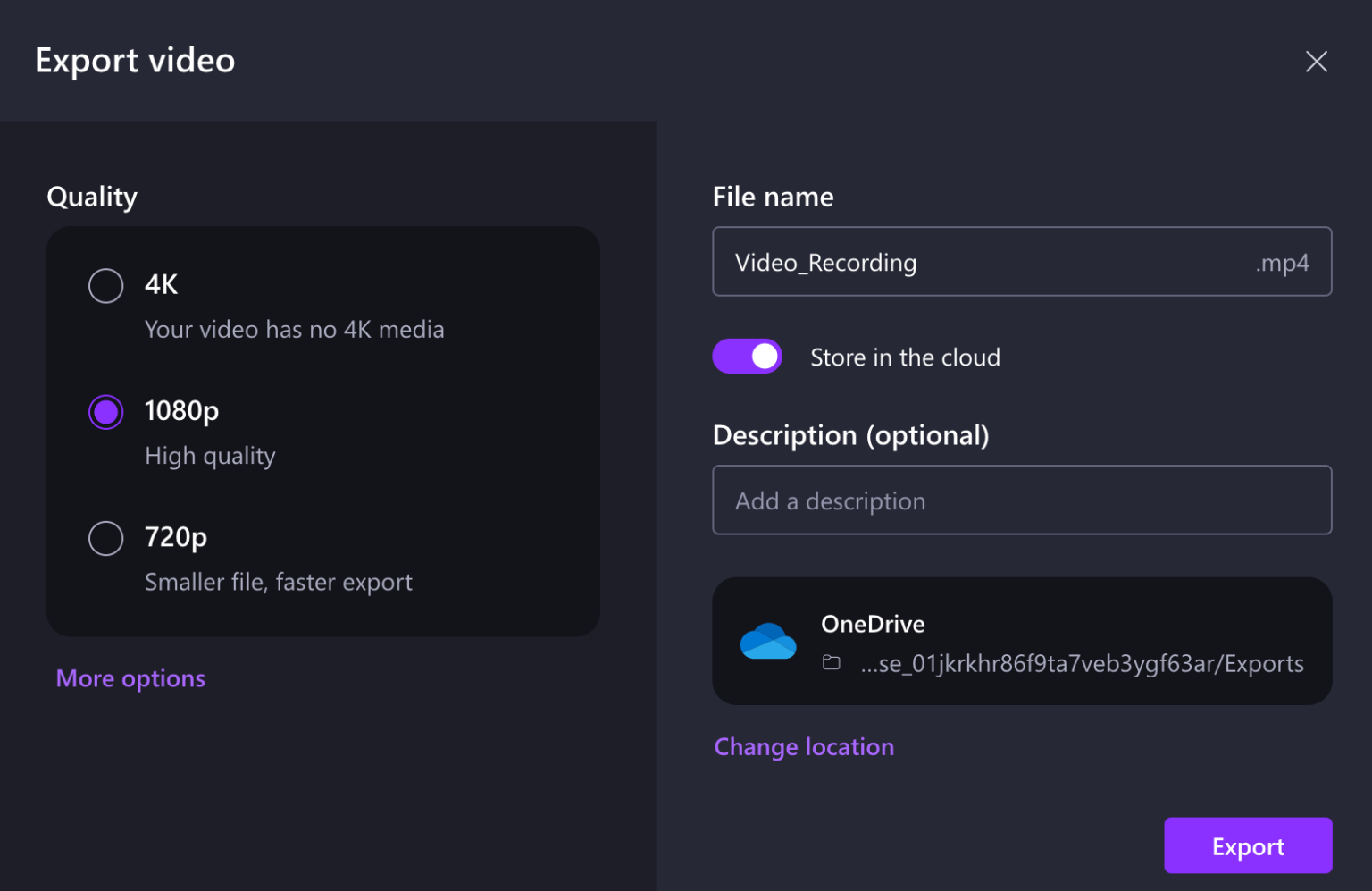Choose the 1080p radio button
1372x891 pixels.
click(106, 412)
